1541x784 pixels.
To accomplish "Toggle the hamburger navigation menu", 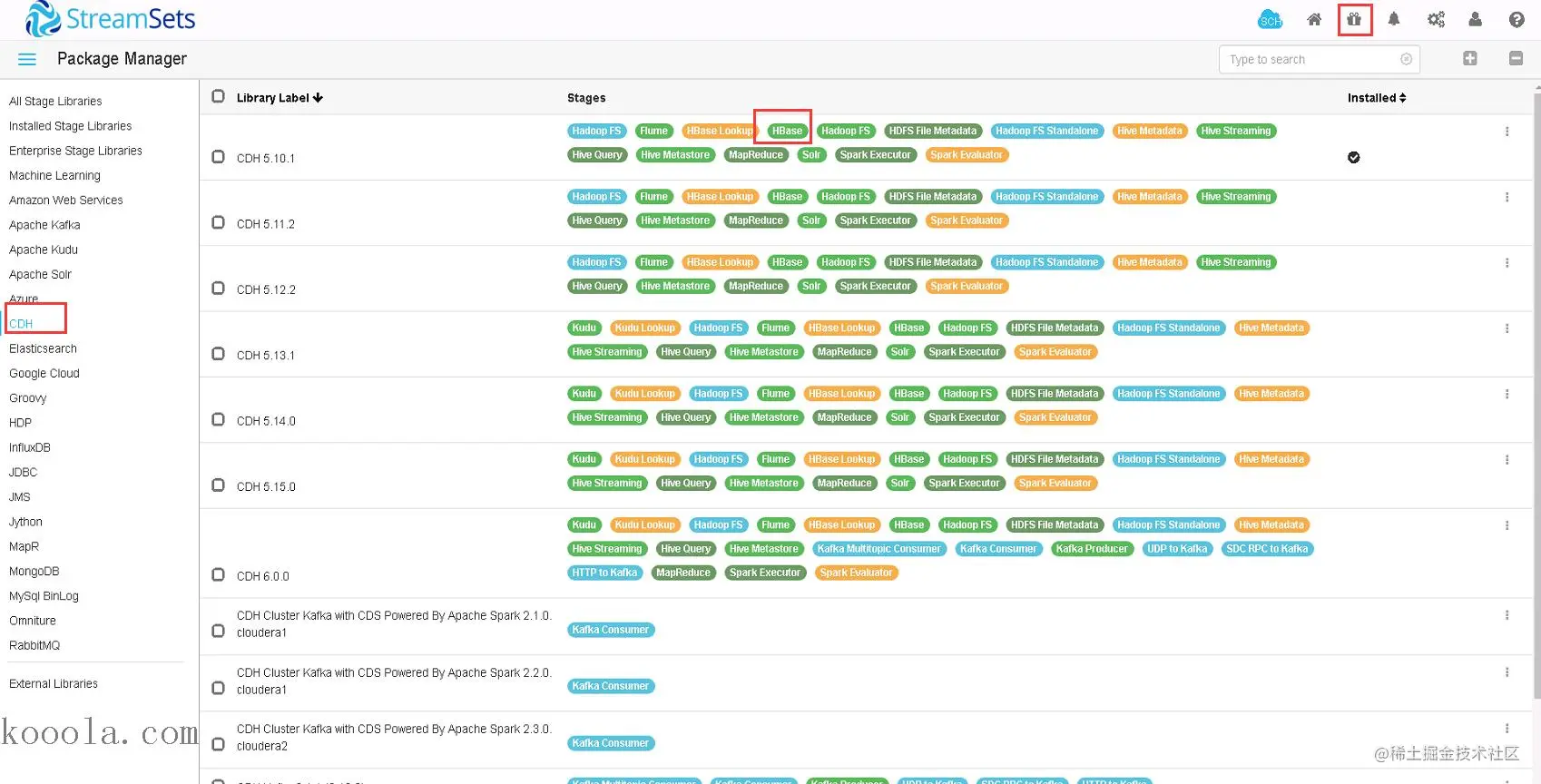I will pyautogui.click(x=27, y=59).
